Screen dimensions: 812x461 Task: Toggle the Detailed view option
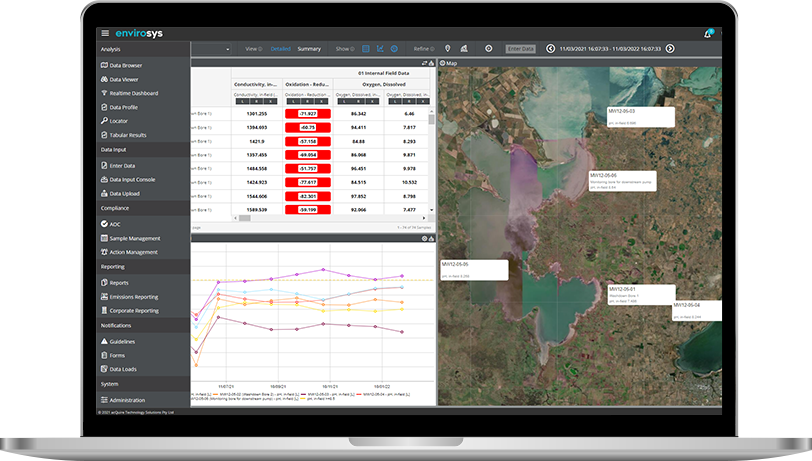tap(281, 48)
